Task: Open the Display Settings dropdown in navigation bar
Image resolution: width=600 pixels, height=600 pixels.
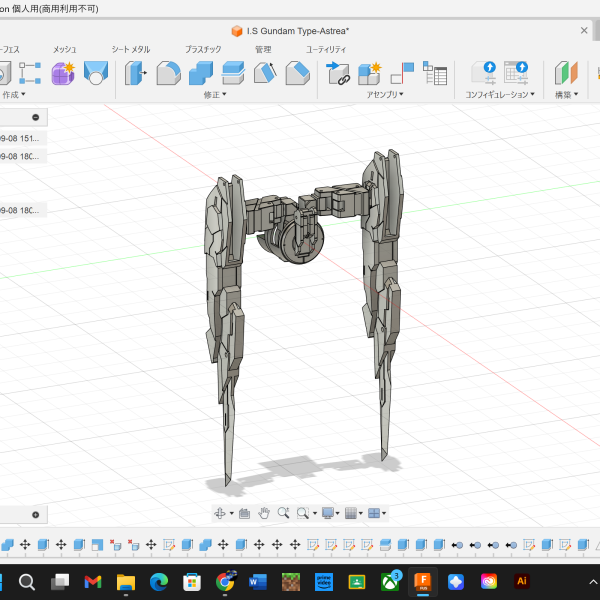Action: point(329,513)
